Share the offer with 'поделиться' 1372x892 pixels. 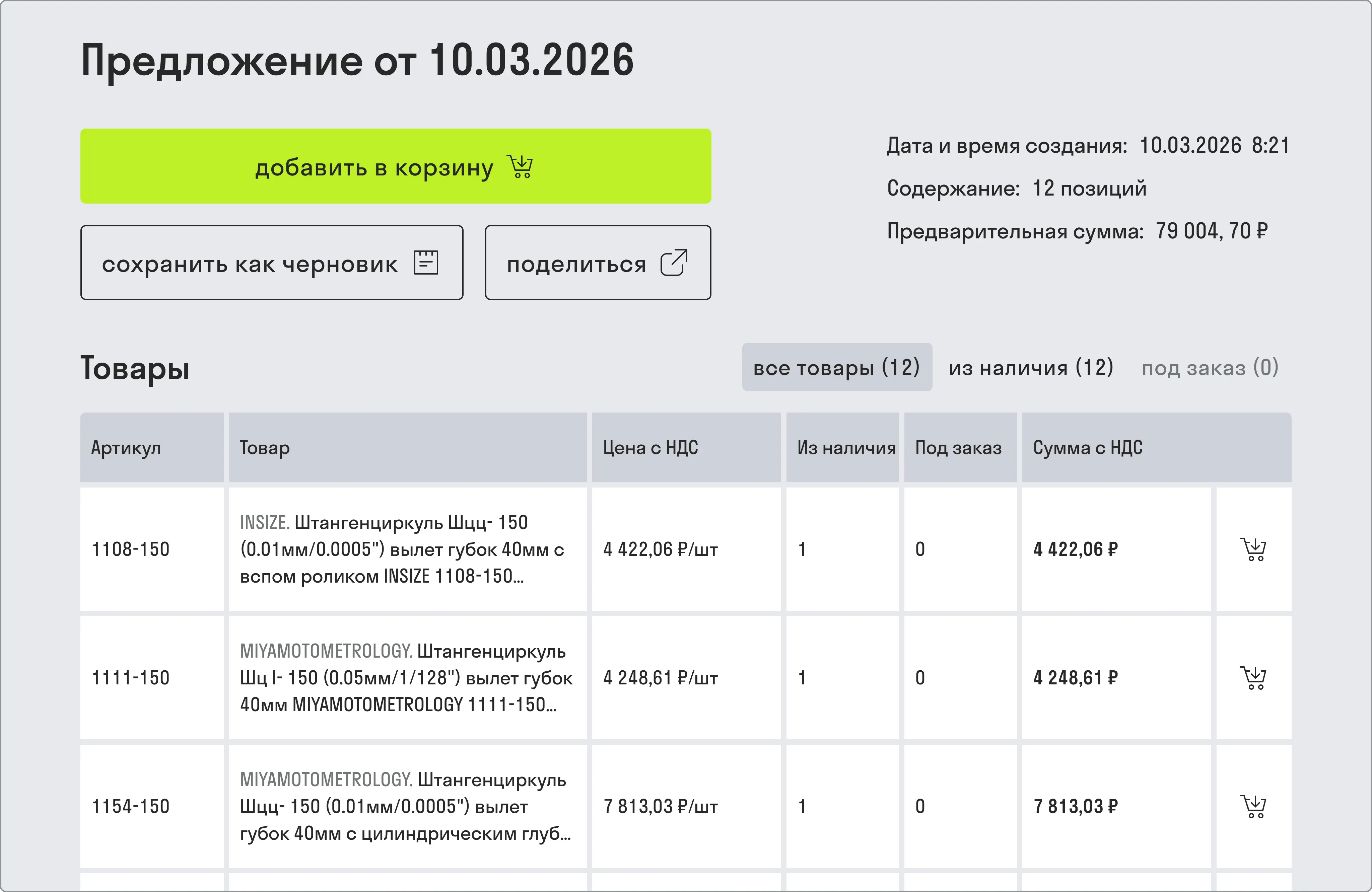[598, 263]
